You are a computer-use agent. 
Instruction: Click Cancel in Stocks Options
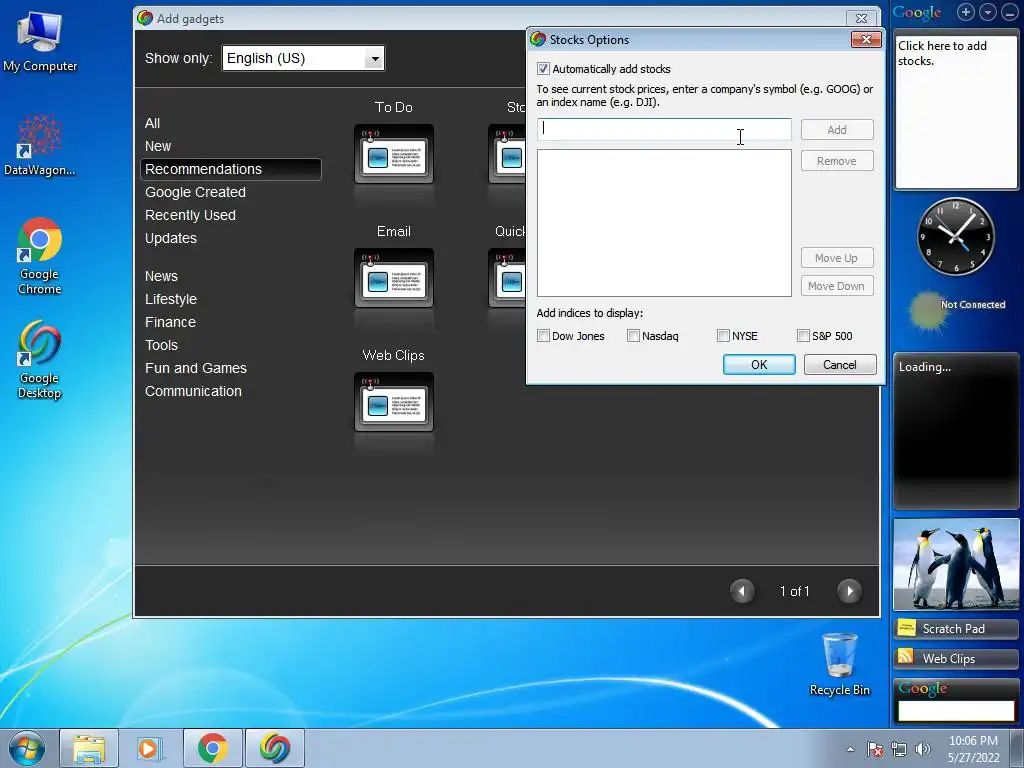point(840,364)
